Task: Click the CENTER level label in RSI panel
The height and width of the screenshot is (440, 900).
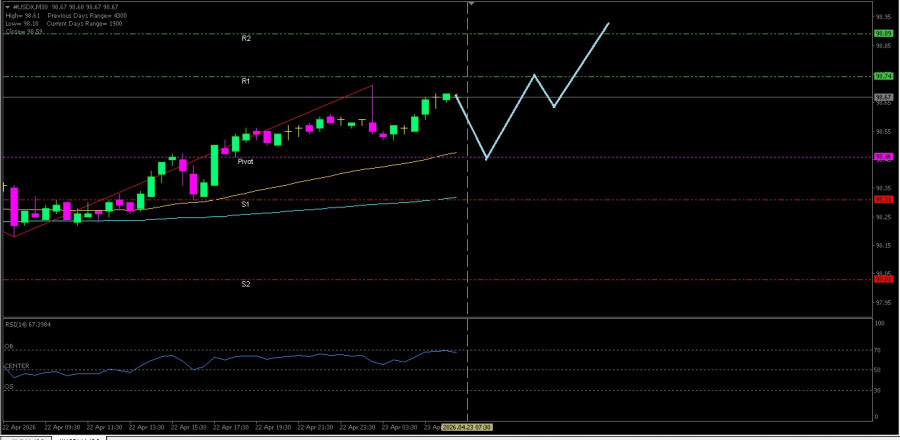Action: [15, 366]
